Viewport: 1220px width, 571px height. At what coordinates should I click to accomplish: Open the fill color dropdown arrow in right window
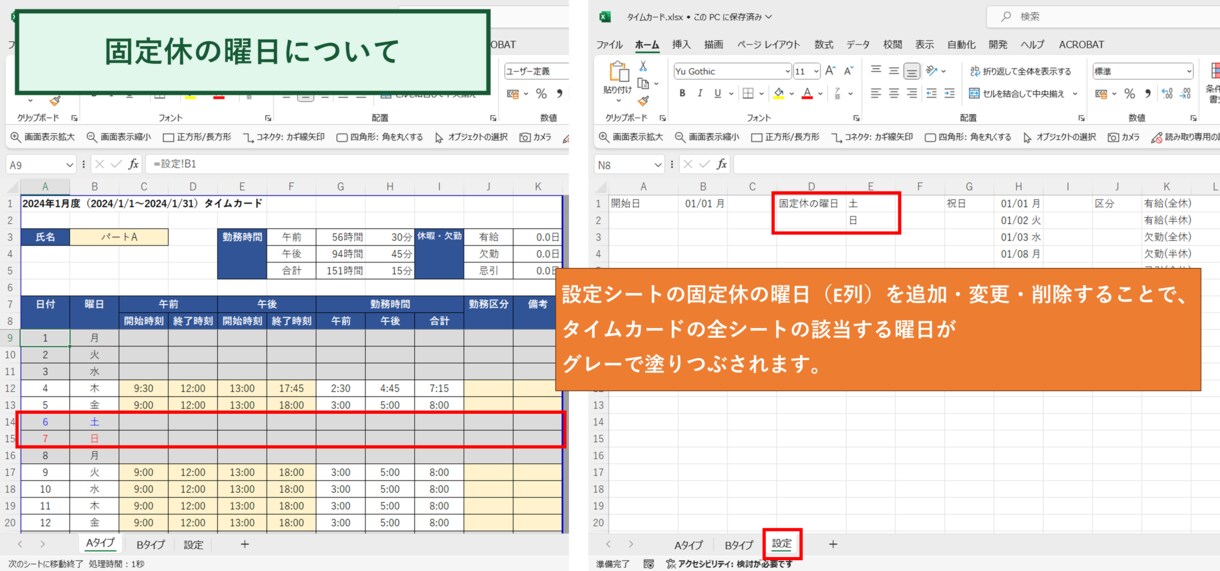(790, 93)
